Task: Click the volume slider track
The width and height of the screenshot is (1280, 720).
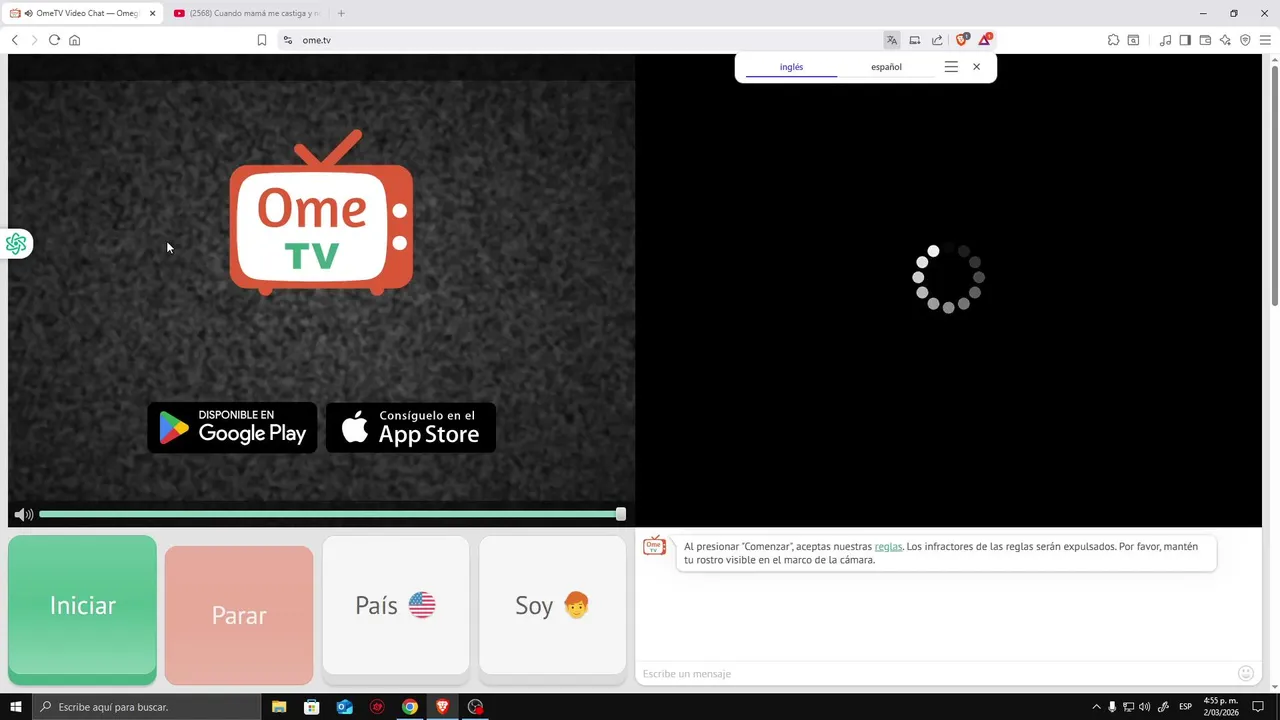Action: 330,514
